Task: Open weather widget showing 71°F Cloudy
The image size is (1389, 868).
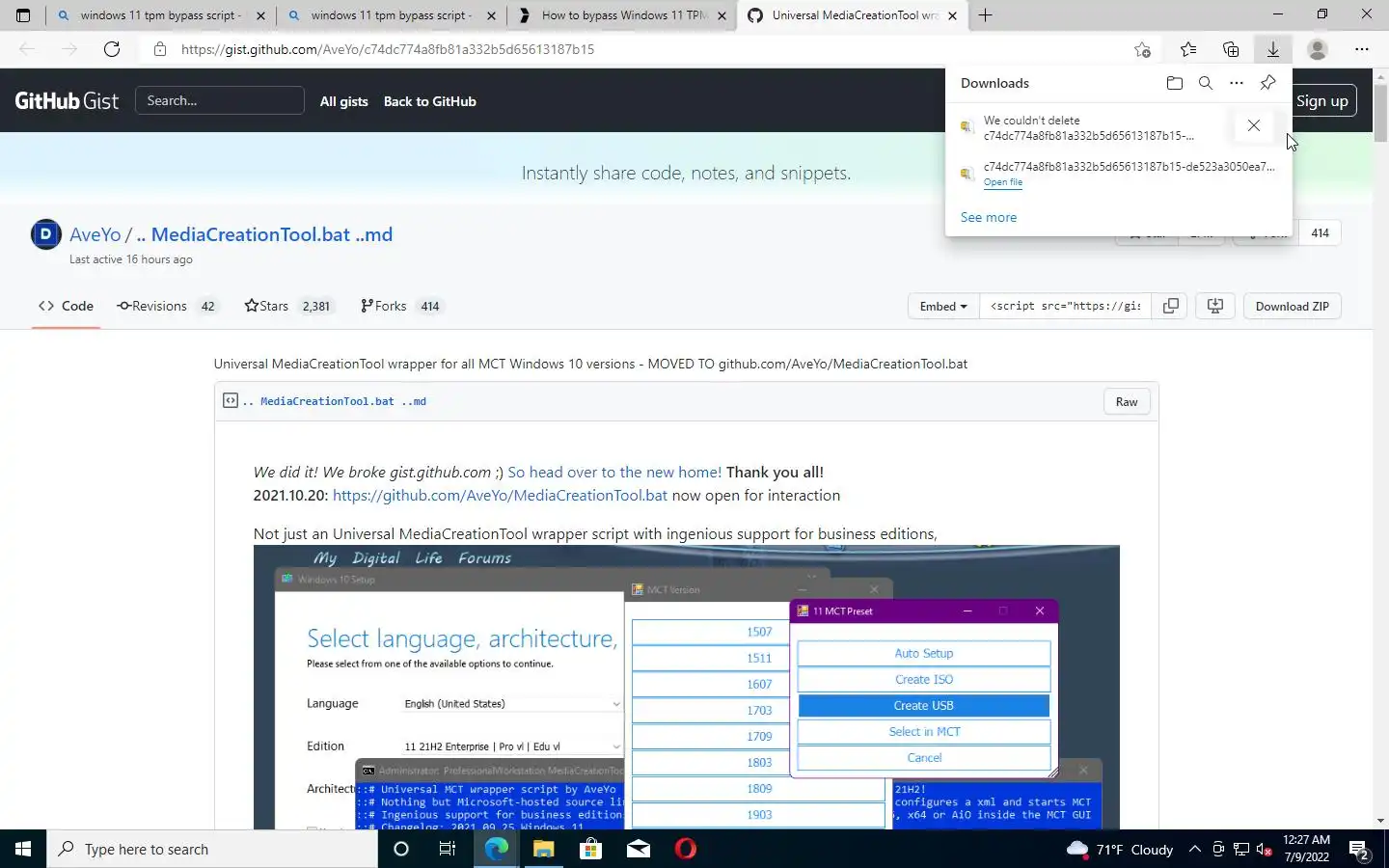Action: click(1120, 849)
